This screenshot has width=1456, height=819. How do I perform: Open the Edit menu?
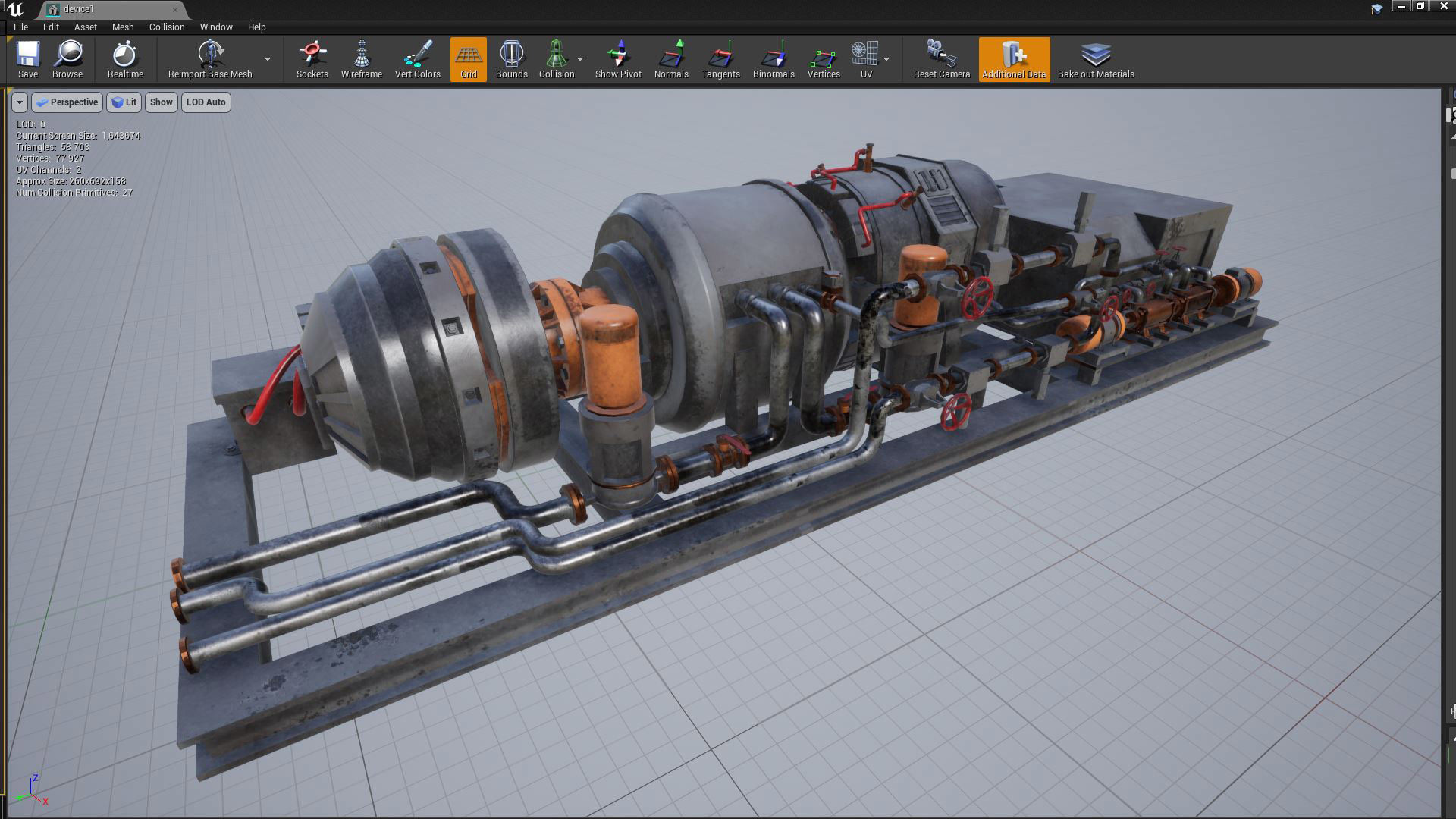tap(51, 27)
